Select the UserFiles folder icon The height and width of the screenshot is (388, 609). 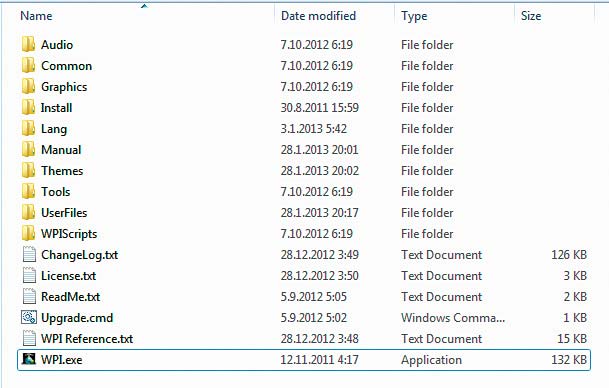coord(28,212)
